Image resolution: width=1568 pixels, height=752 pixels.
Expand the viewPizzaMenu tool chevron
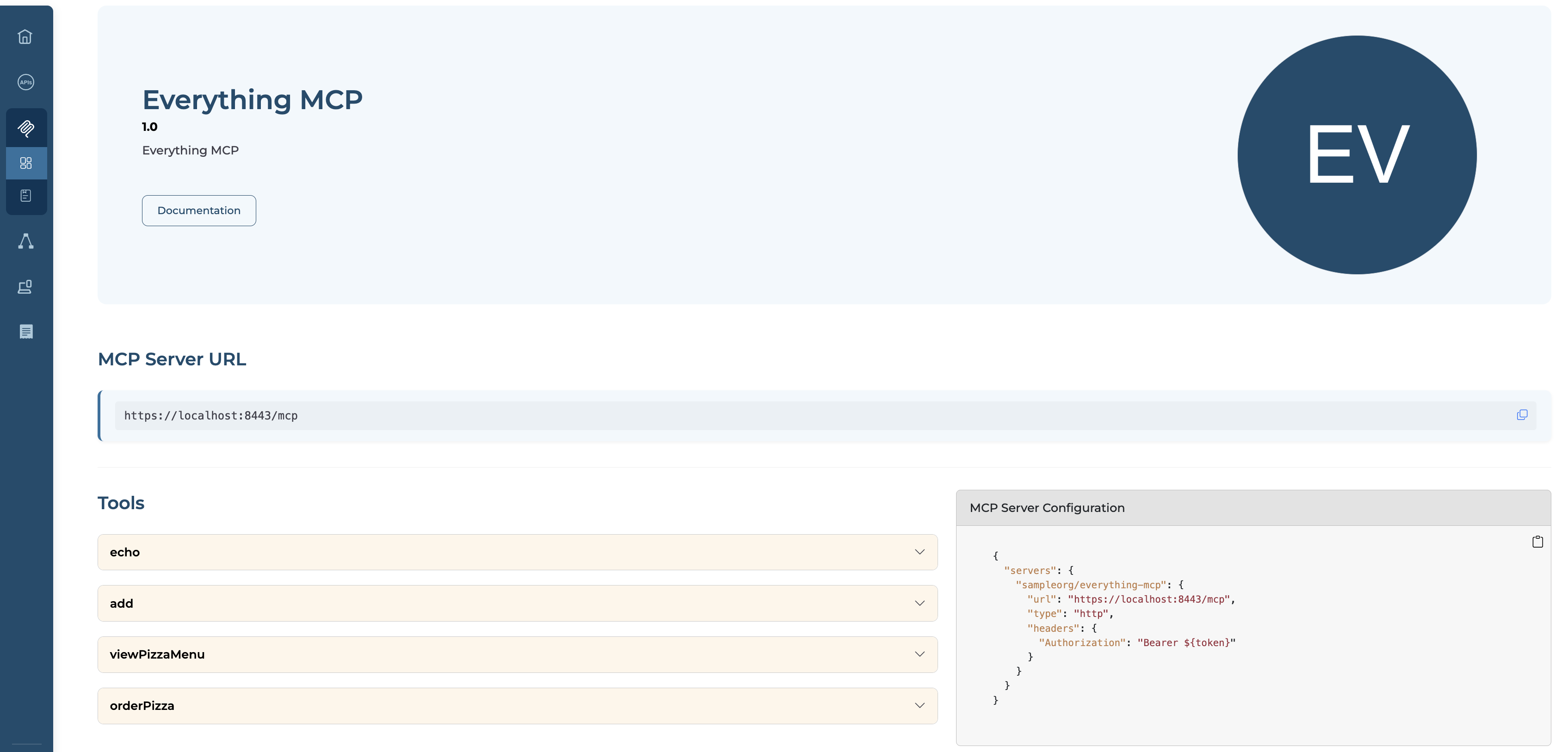(x=919, y=654)
